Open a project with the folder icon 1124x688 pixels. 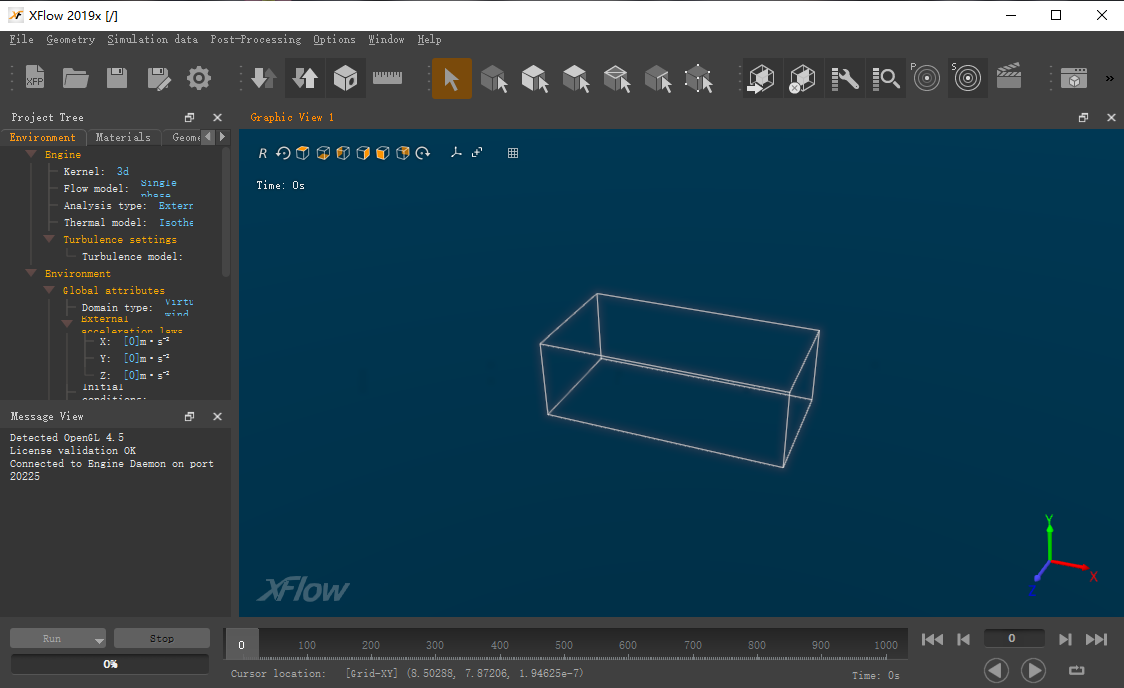pos(75,78)
